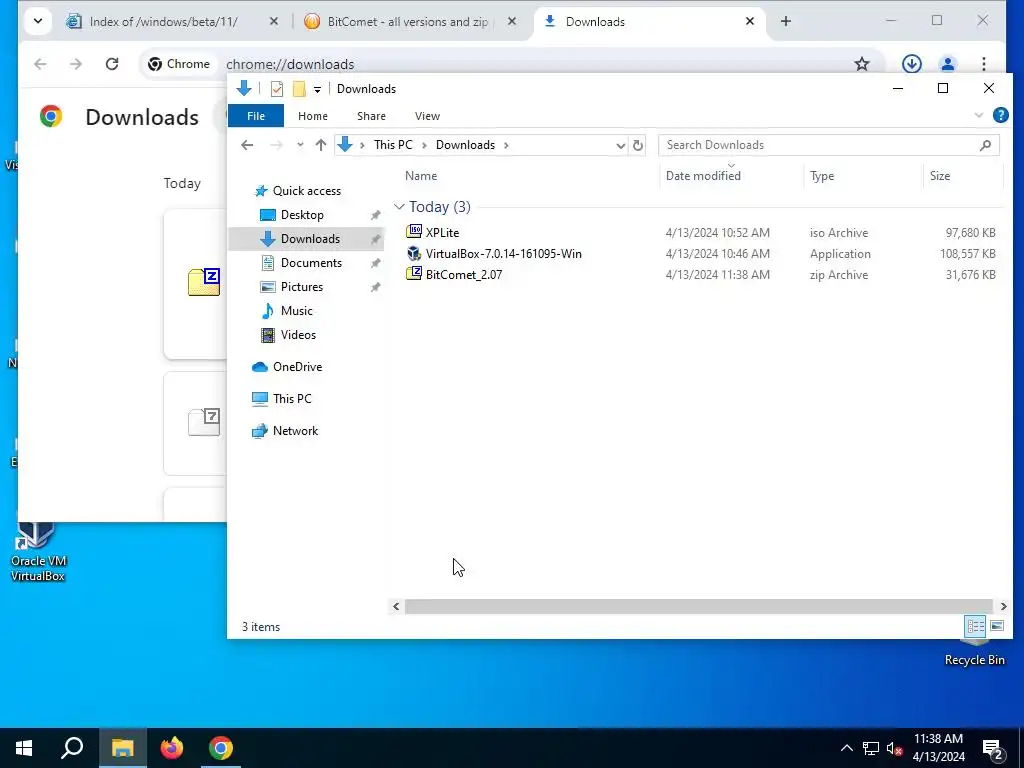1024x768 pixels.
Task: Click the muted volume tray icon
Action: click(x=895, y=748)
